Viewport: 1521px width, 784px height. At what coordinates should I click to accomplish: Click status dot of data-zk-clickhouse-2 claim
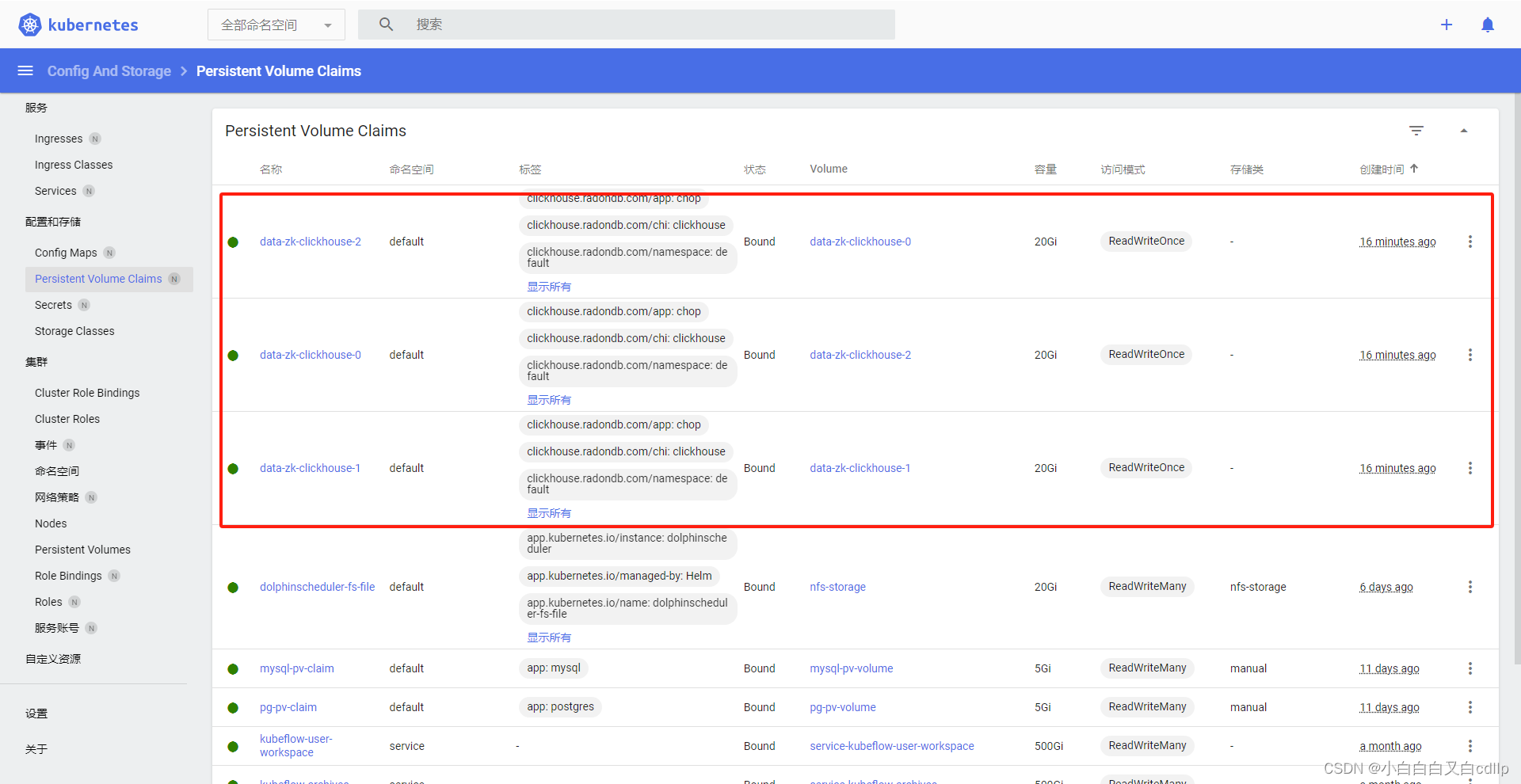click(x=233, y=242)
